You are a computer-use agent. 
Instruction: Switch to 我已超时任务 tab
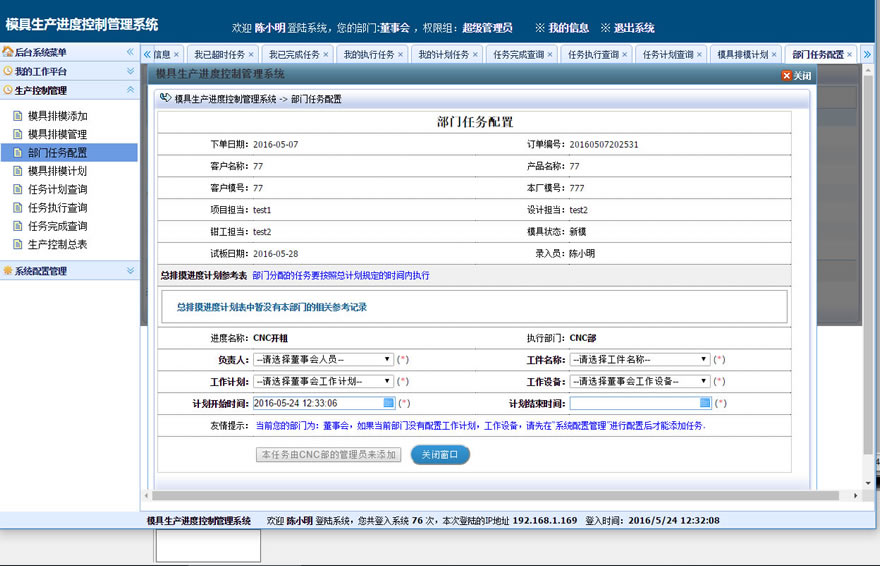(219, 54)
